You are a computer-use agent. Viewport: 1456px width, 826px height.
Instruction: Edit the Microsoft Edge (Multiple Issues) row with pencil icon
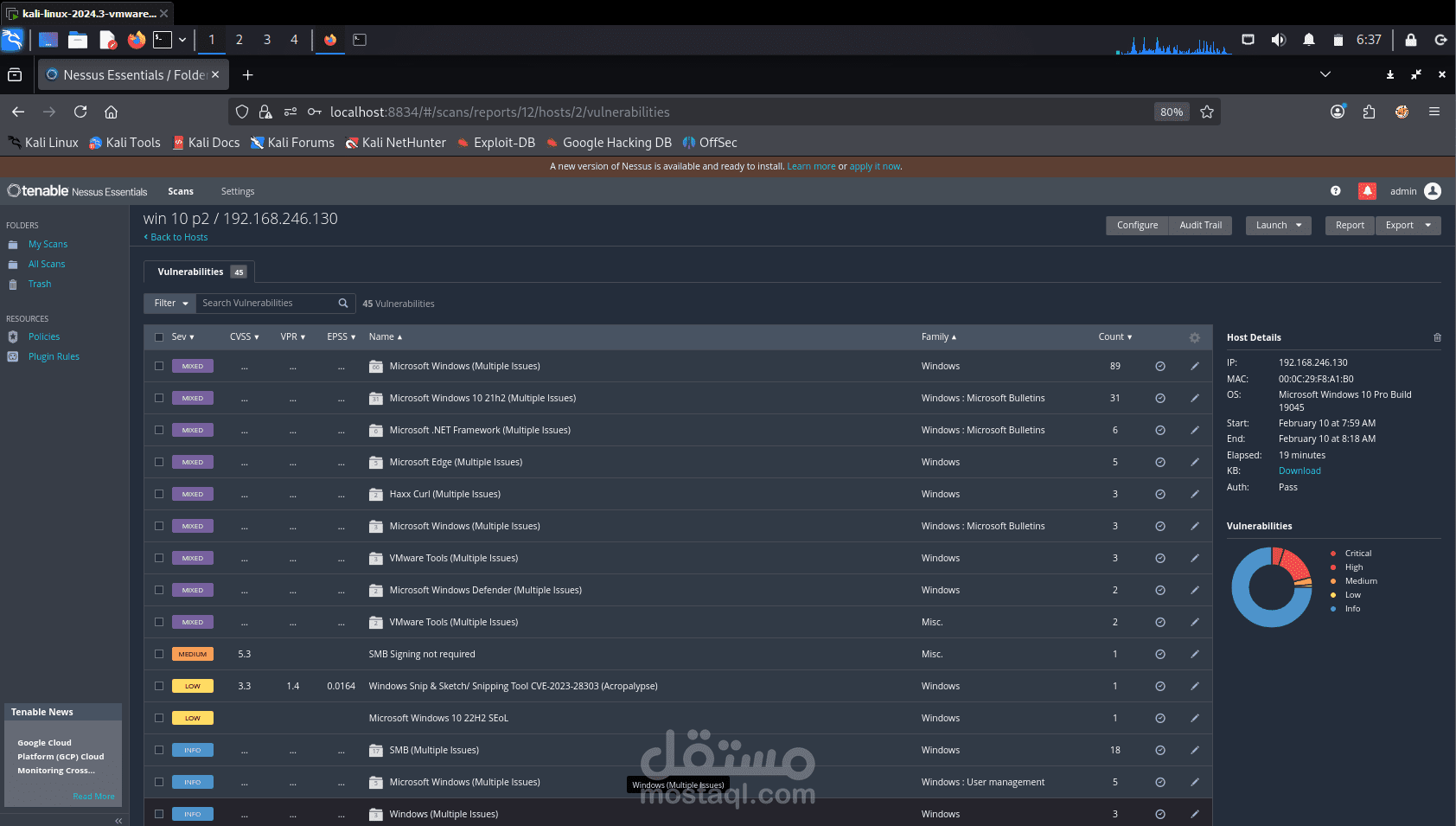coord(1195,462)
